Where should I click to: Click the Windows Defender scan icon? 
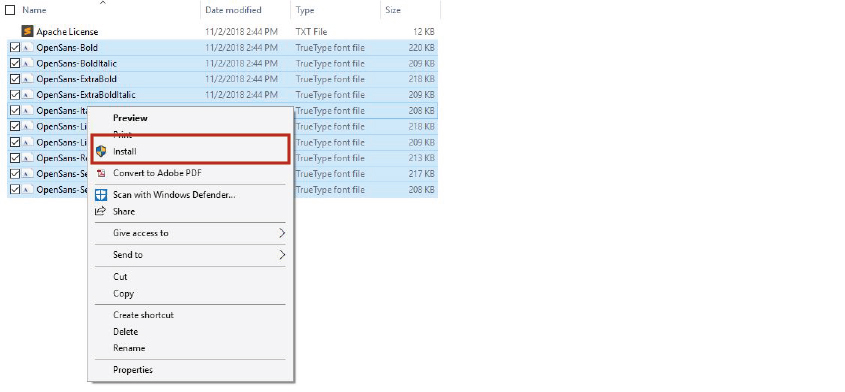tap(101, 195)
